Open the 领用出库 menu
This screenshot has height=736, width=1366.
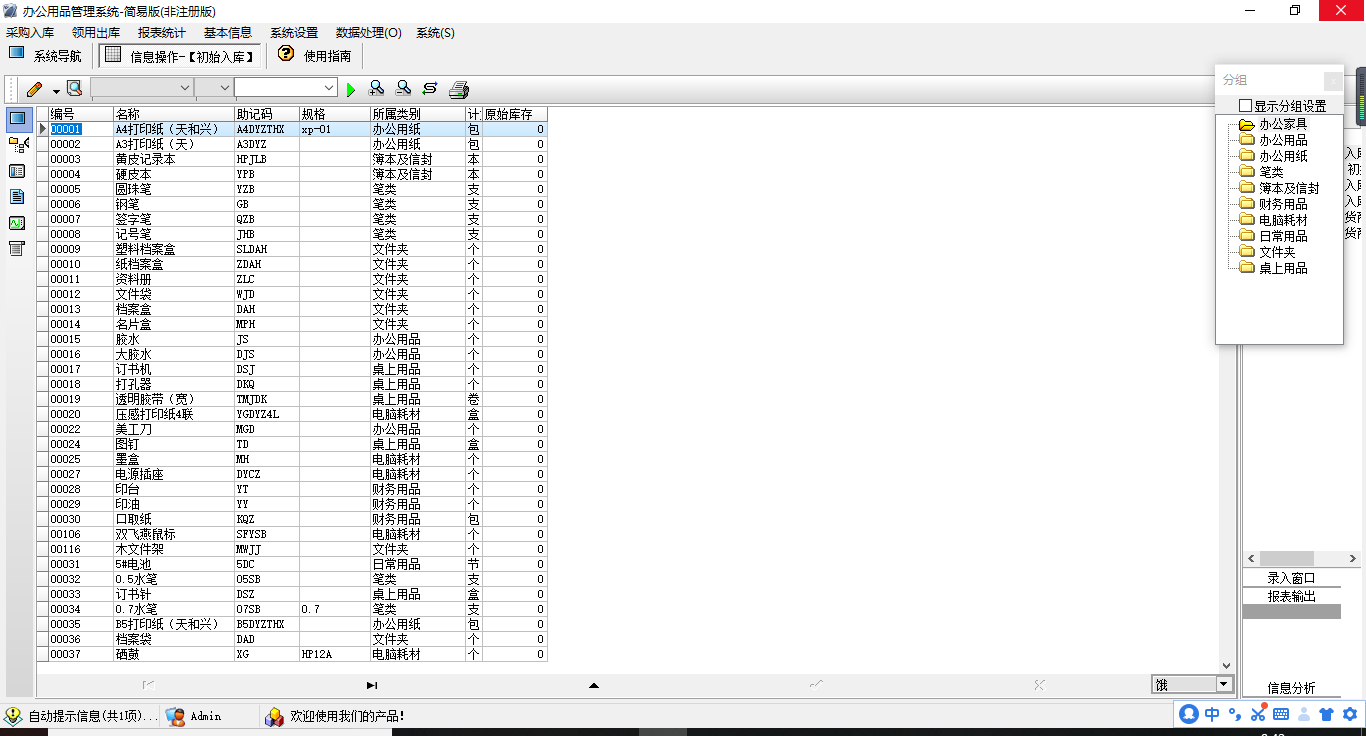point(96,33)
